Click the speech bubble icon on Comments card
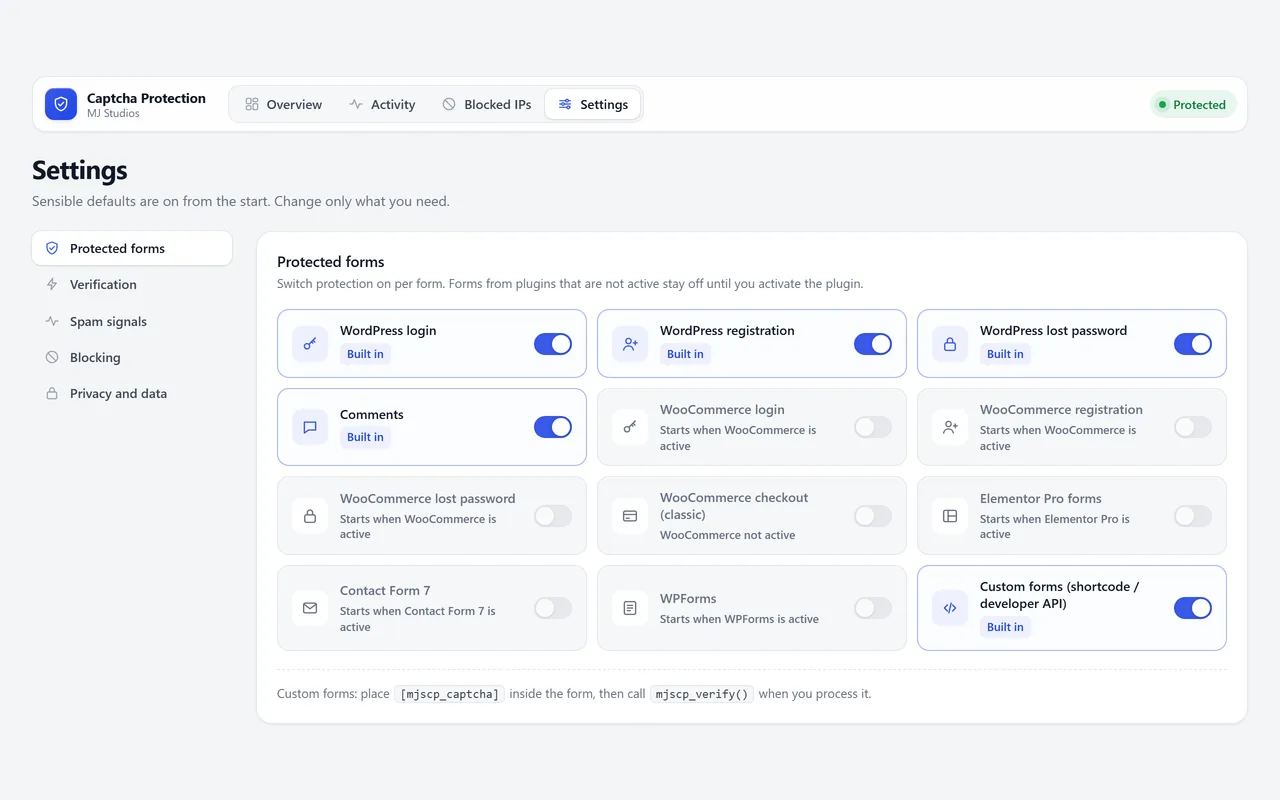 point(310,427)
